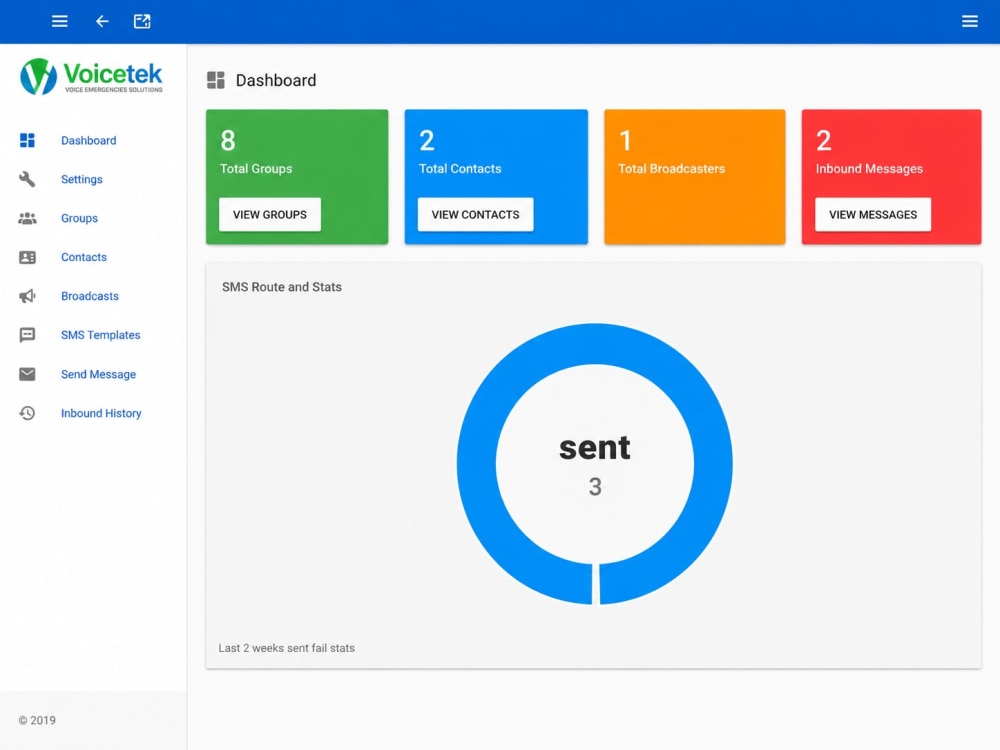Click the Broadcasts megaphone icon
This screenshot has height=750, width=1000.
pyautogui.click(x=27, y=296)
